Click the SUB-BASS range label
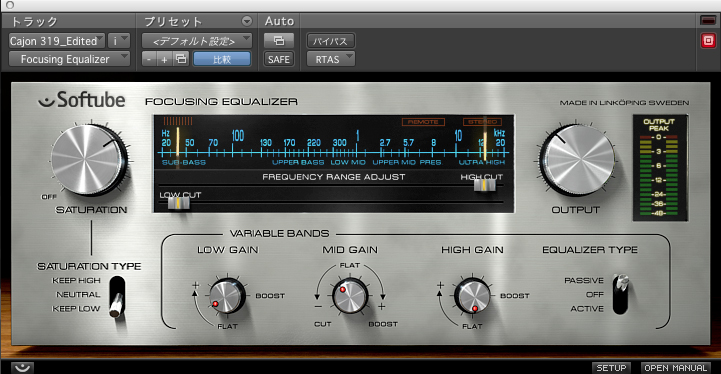Image resolution: width=721 pixels, height=374 pixels. 183,162
